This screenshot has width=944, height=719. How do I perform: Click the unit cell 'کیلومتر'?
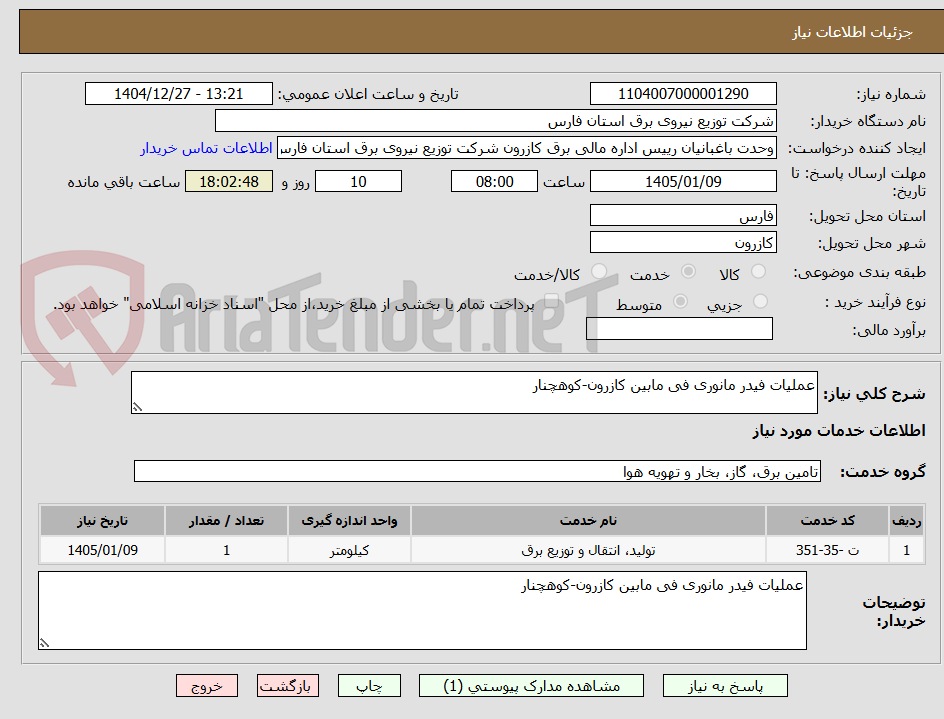(x=349, y=550)
